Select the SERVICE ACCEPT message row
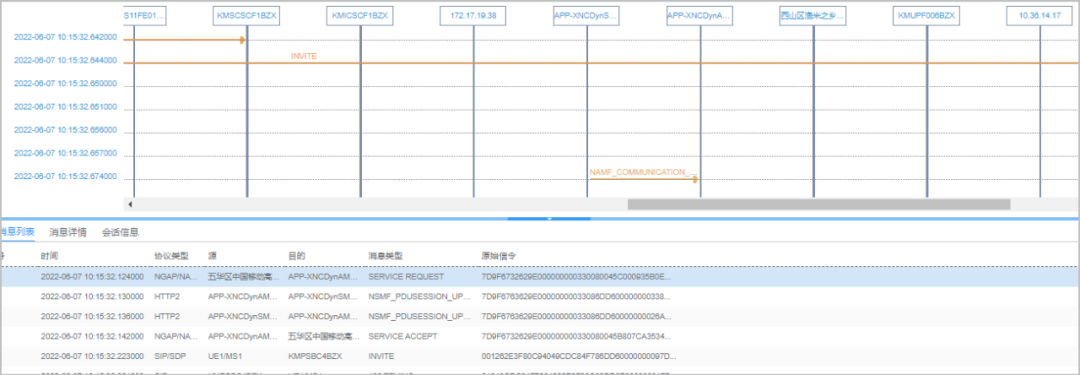Image resolution: width=1080 pixels, height=375 pixels. point(540,336)
